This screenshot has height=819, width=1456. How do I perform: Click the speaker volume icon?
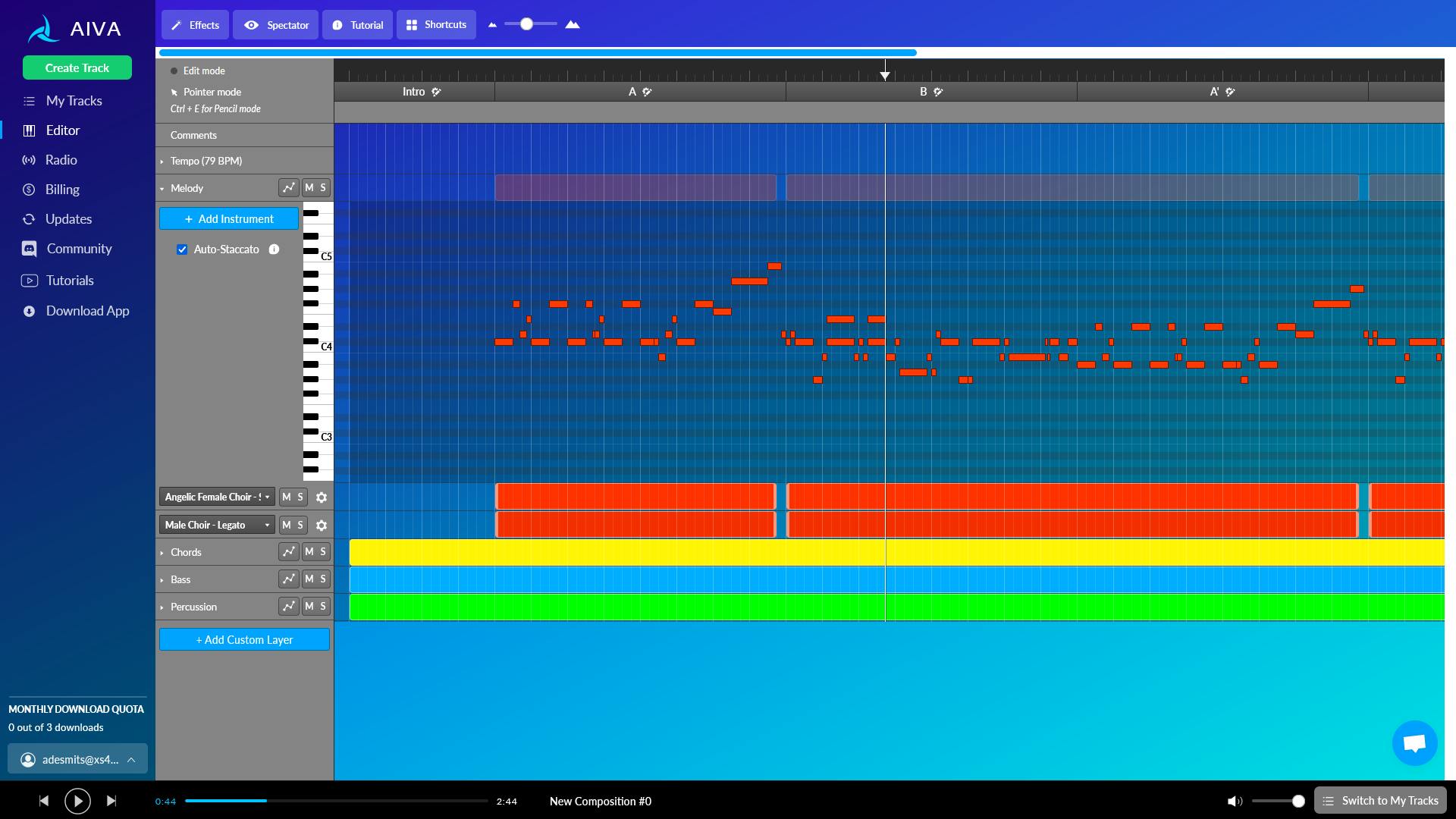(x=1235, y=801)
